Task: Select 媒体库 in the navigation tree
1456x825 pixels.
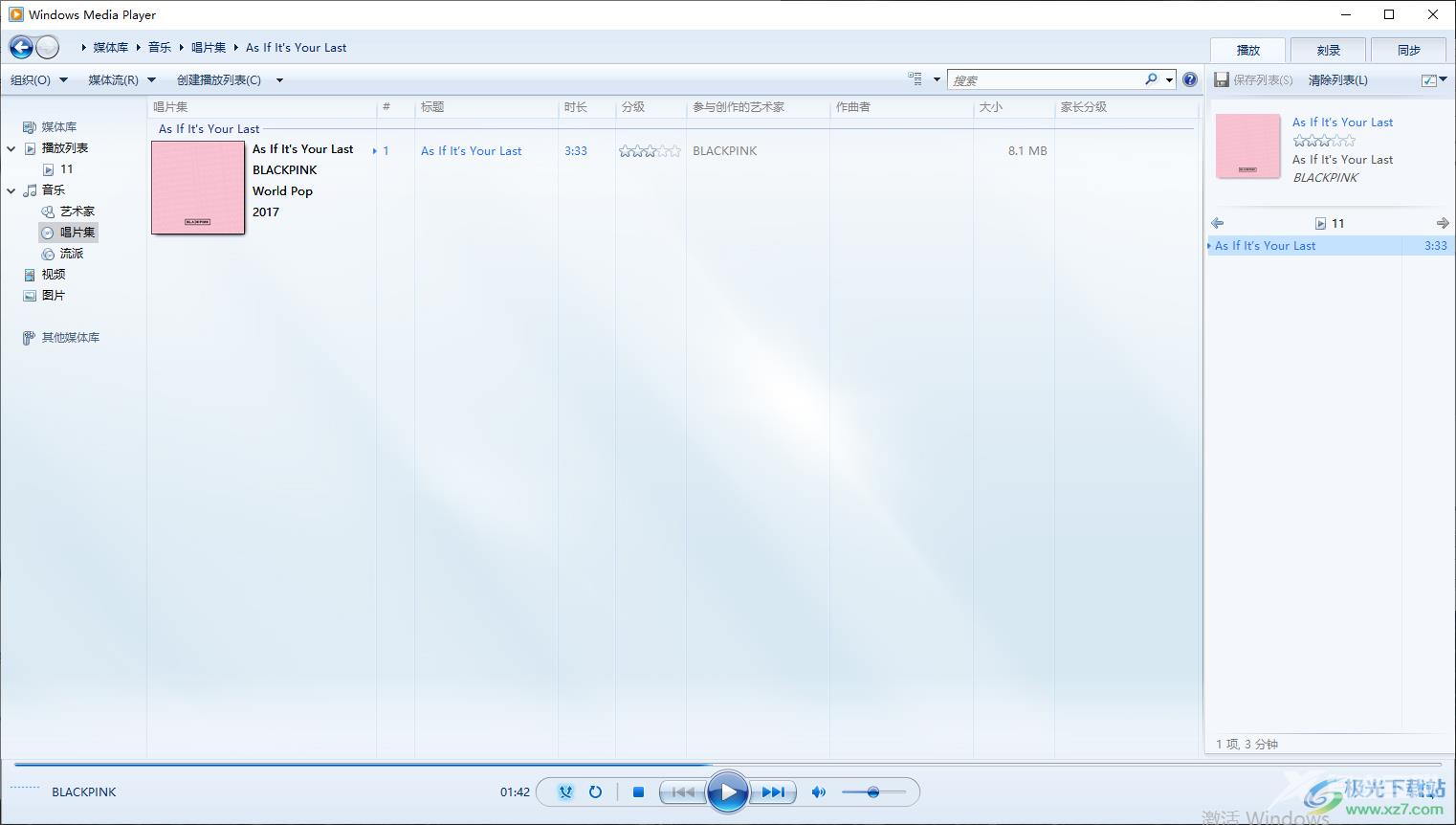Action: point(58,126)
